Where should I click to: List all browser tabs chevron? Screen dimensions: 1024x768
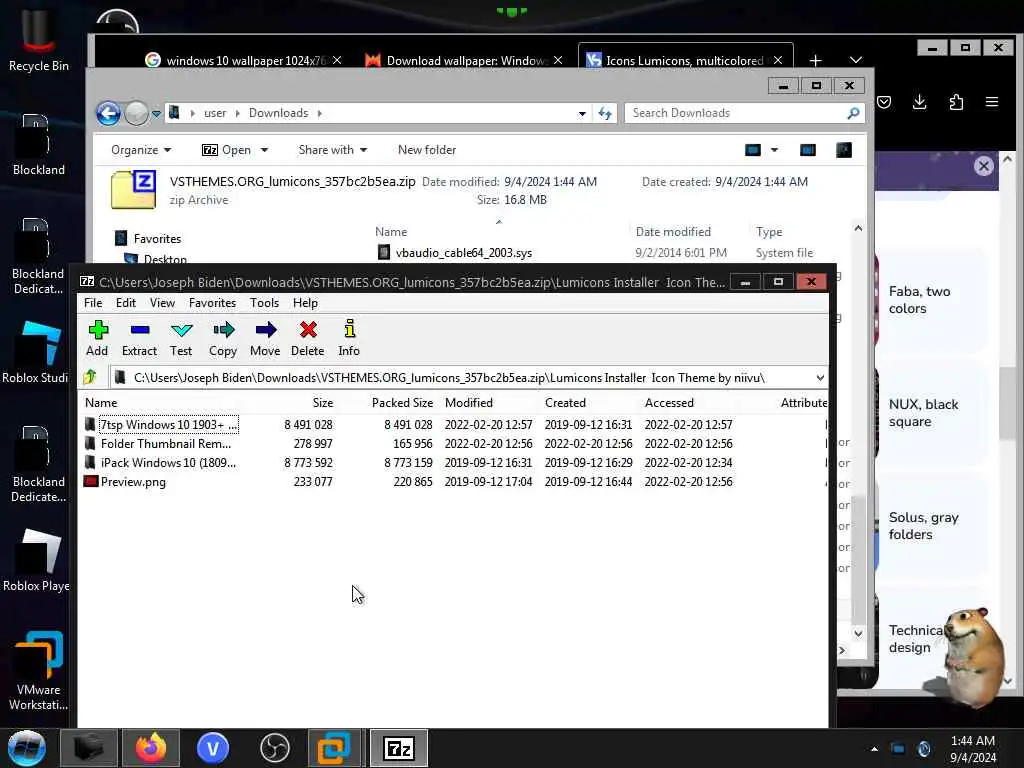[856, 60]
